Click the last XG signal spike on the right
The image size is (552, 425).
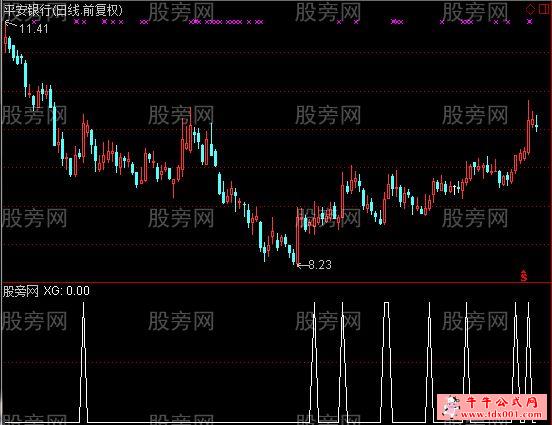[x=528, y=362]
